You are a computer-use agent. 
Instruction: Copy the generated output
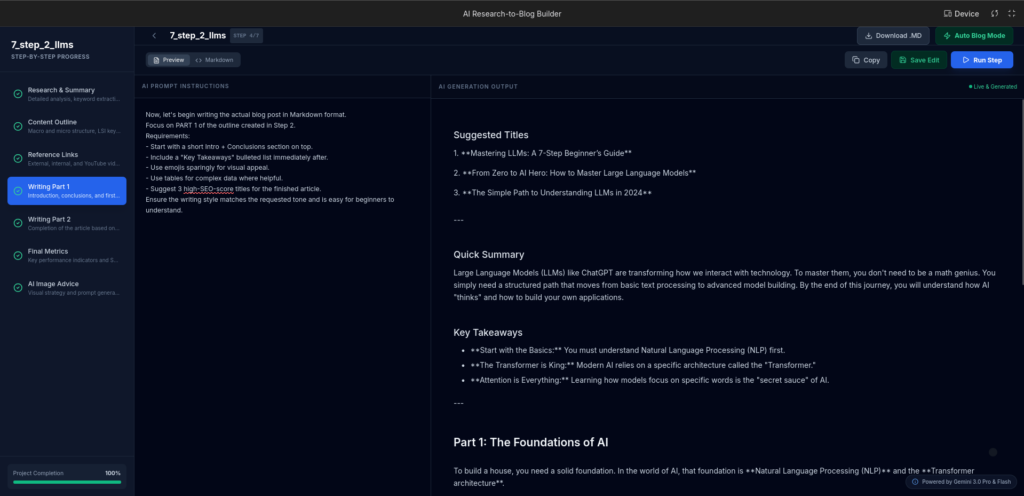click(866, 60)
